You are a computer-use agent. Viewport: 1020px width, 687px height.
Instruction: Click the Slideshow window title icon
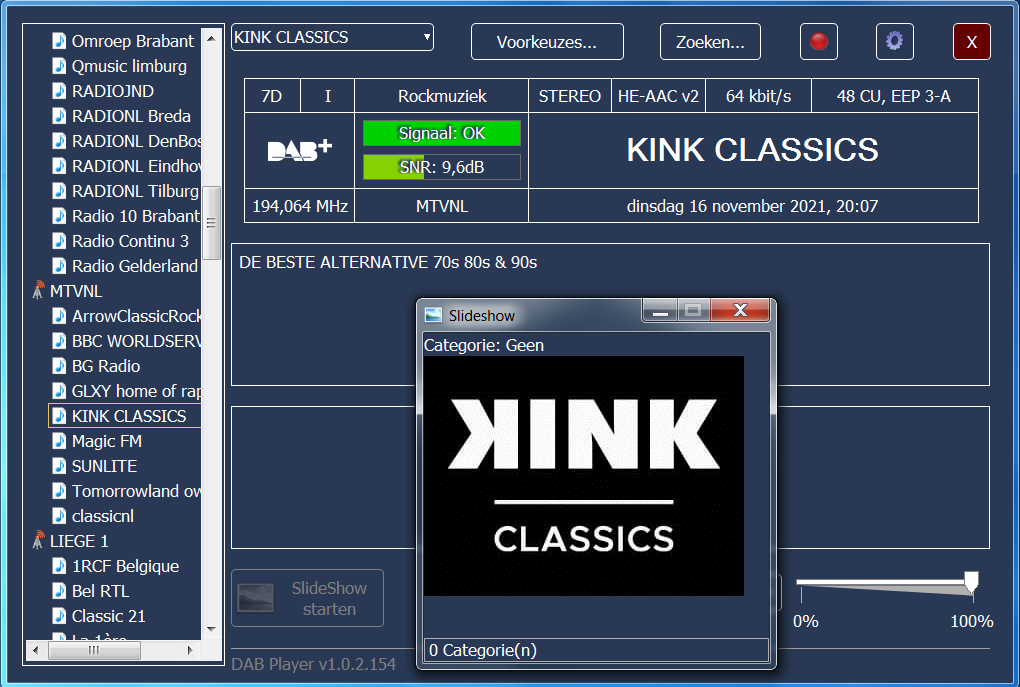click(x=433, y=316)
